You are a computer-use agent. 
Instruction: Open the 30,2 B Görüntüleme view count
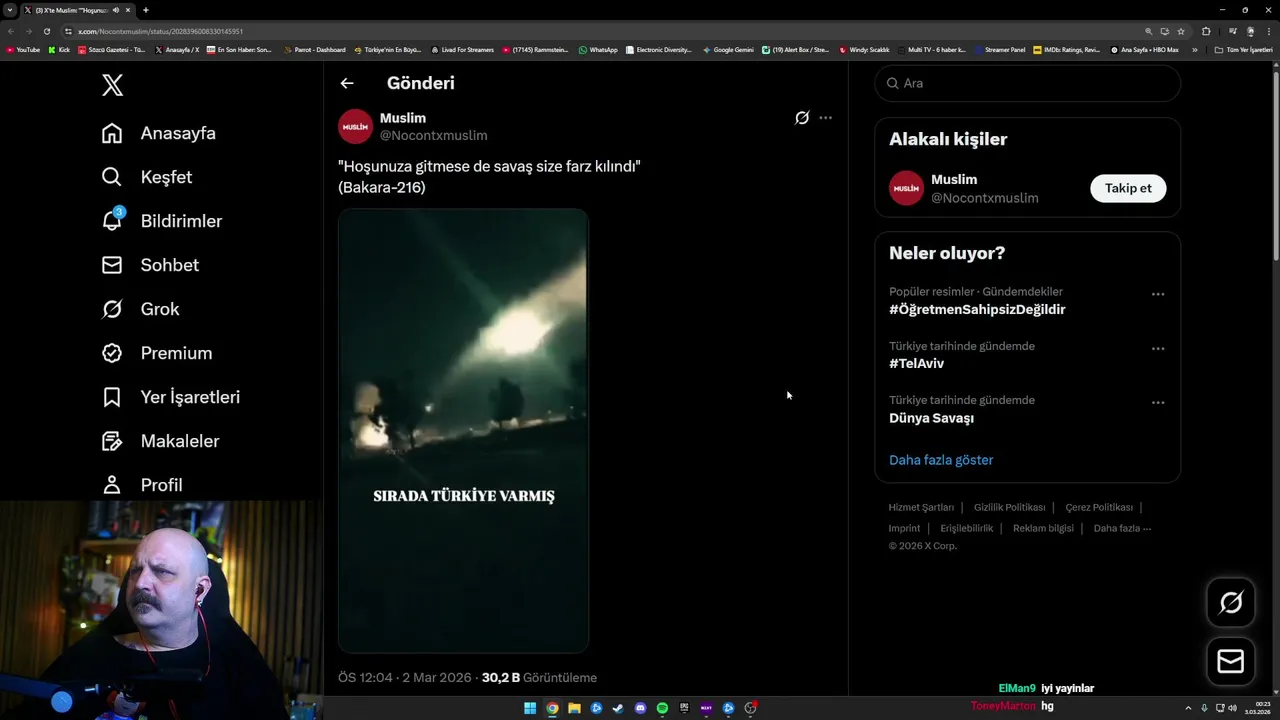tap(539, 678)
